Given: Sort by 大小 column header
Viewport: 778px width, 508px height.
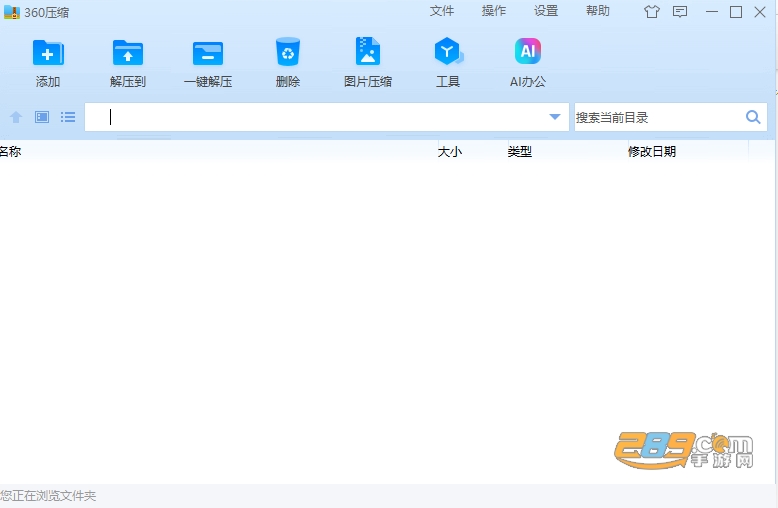Looking at the screenshot, I should point(450,151).
